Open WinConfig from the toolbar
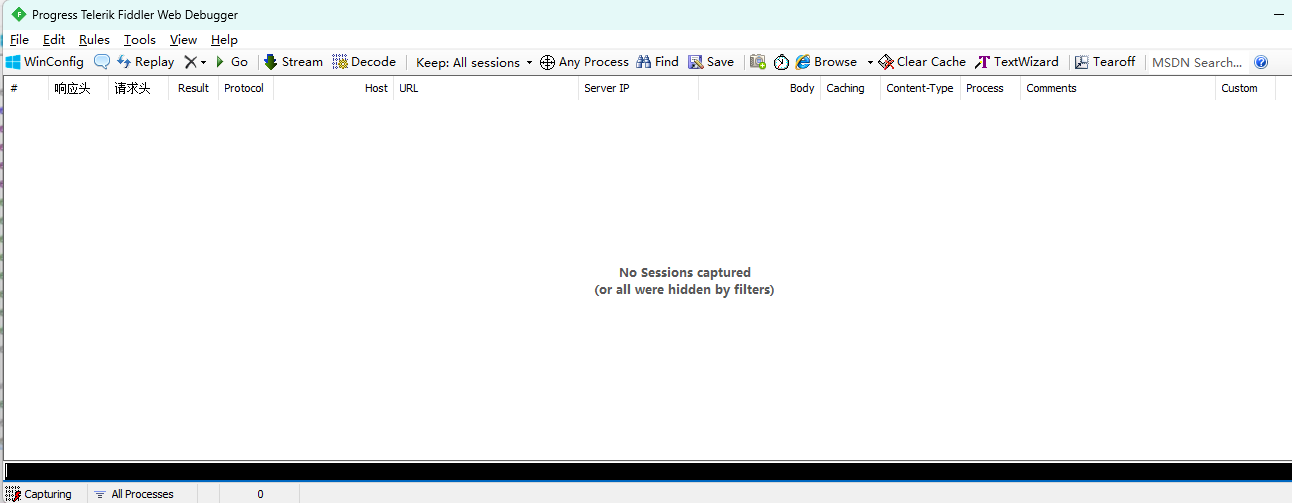The image size is (1292, 503). tap(45, 62)
